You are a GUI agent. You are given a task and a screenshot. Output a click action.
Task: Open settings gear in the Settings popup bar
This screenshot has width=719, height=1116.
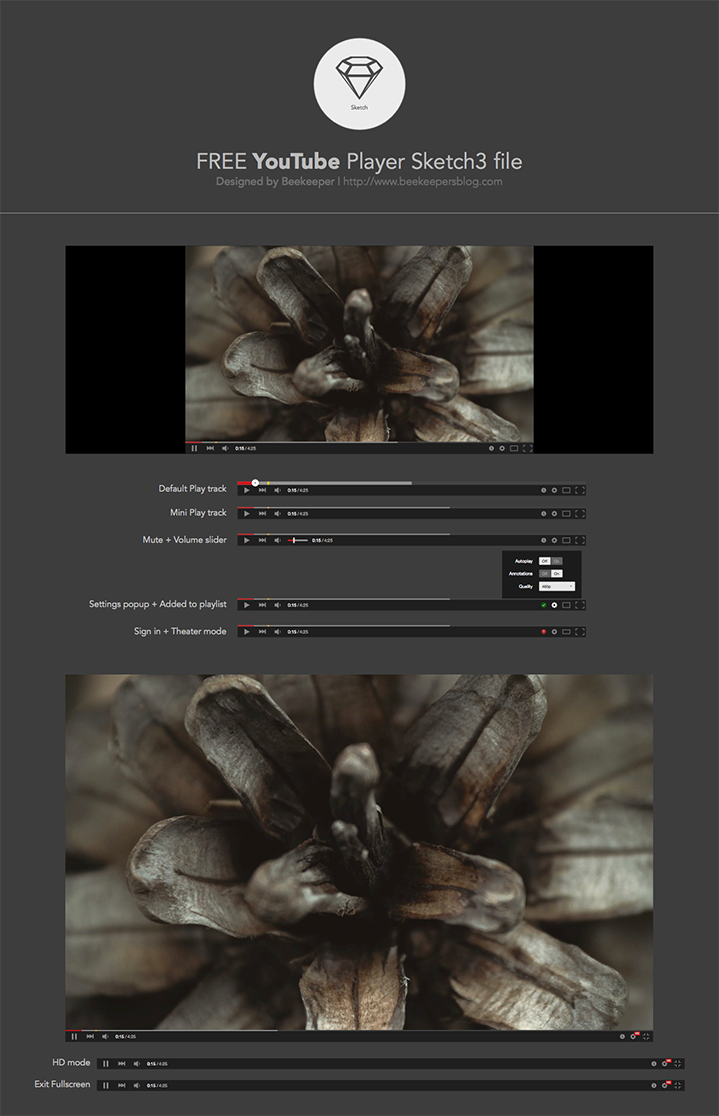[554, 605]
